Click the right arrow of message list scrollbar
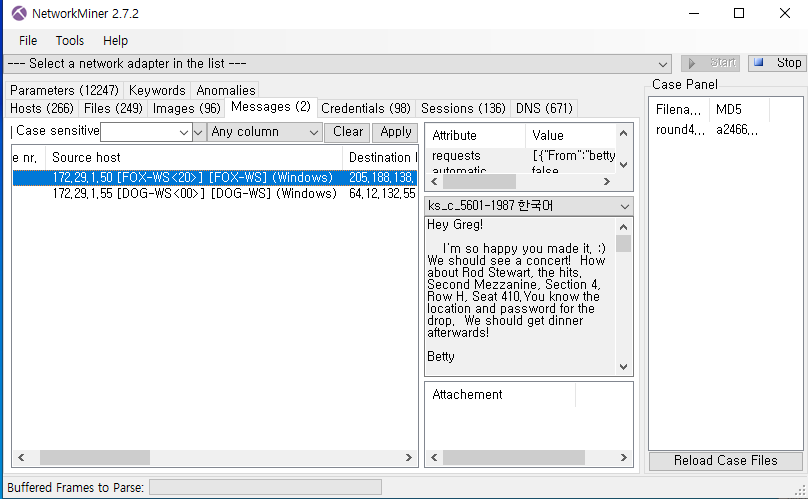Viewport: 808px width, 499px height. point(409,457)
